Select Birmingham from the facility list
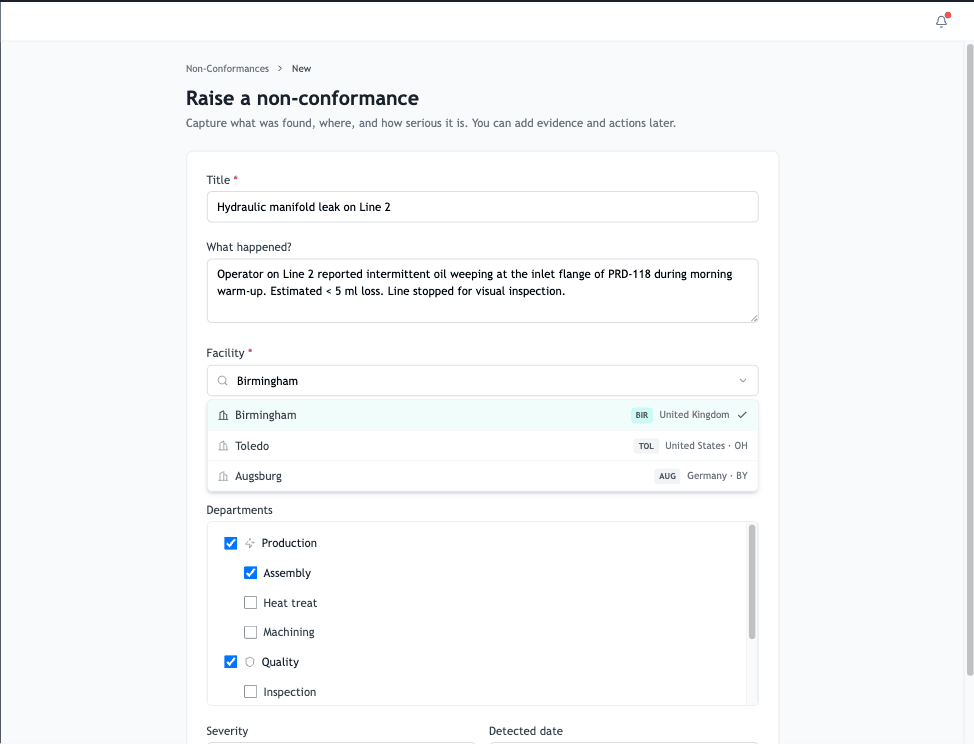The image size is (974, 744). coord(482,415)
